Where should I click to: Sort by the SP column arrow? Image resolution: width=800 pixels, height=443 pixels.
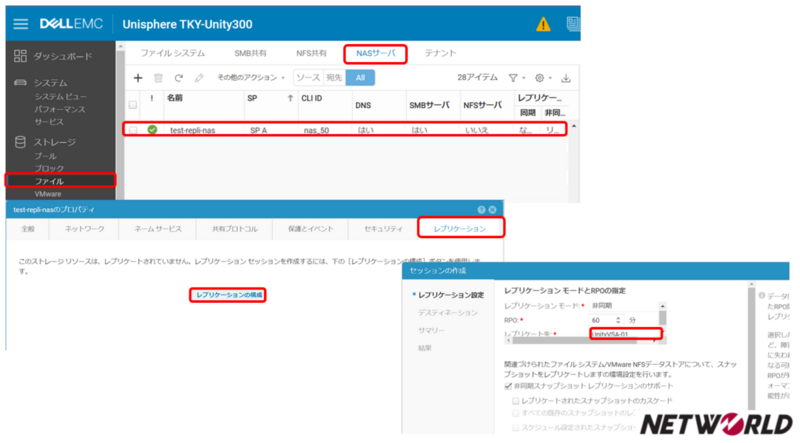pos(290,98)
